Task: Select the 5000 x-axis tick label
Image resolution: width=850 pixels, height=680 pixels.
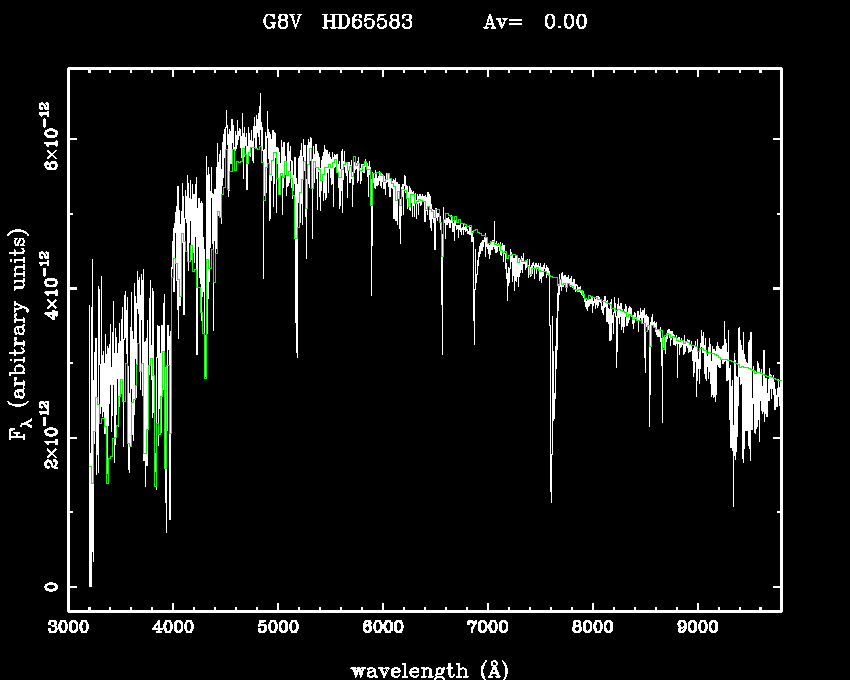Action: pyautogui.click(x=278, y=628)
